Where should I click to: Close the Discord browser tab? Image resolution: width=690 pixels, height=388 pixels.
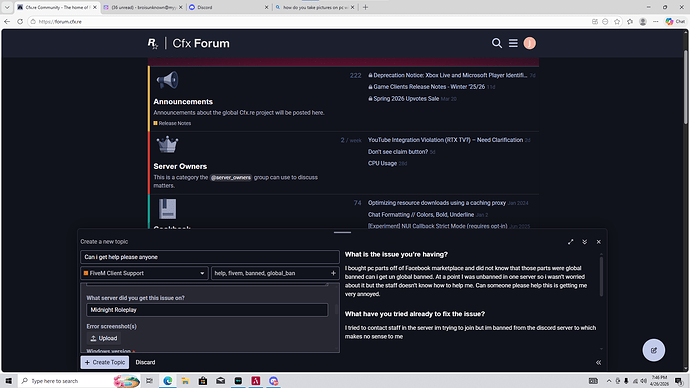pos(266,7)
